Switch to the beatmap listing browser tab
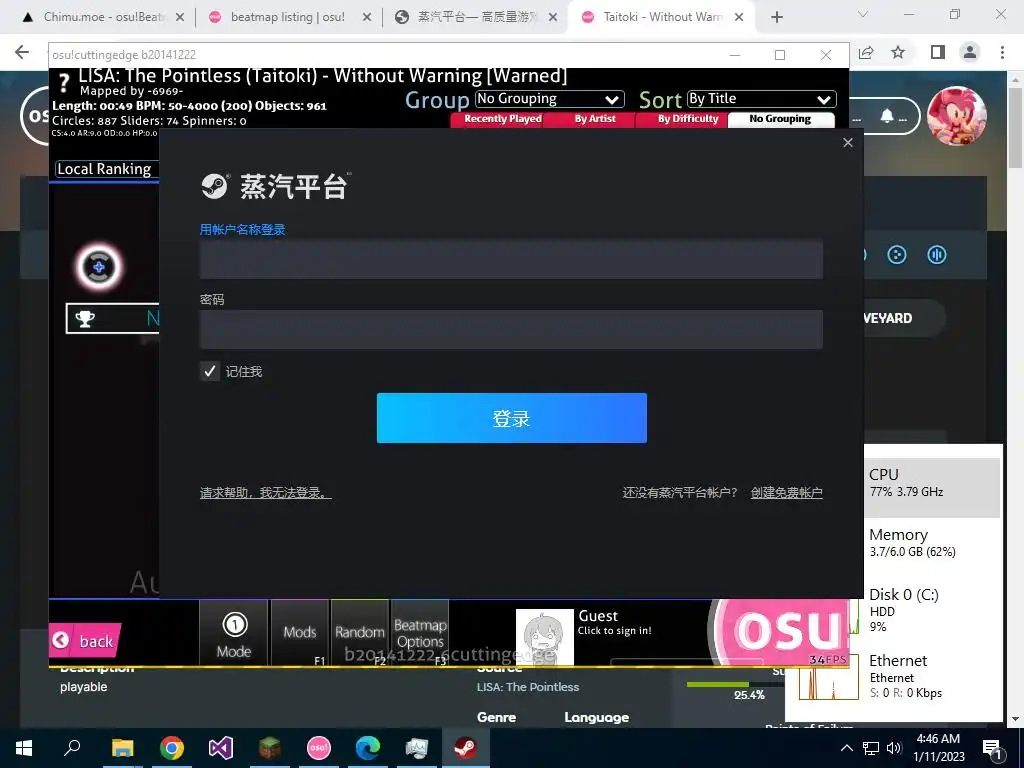The height and width of the screenshot is (768, 1024). pyautogui.click(x=287, y=17)
